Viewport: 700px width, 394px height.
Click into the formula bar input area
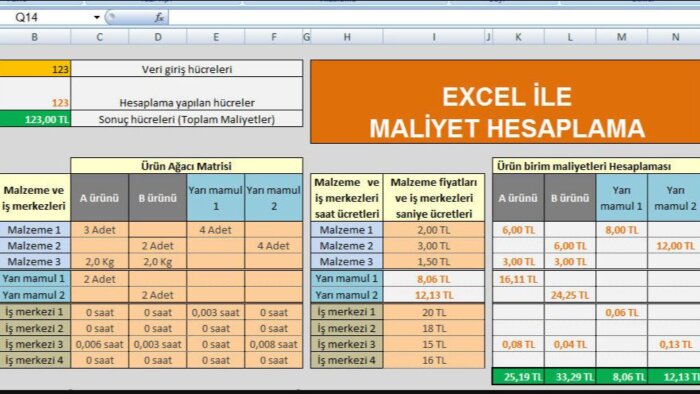434,17
